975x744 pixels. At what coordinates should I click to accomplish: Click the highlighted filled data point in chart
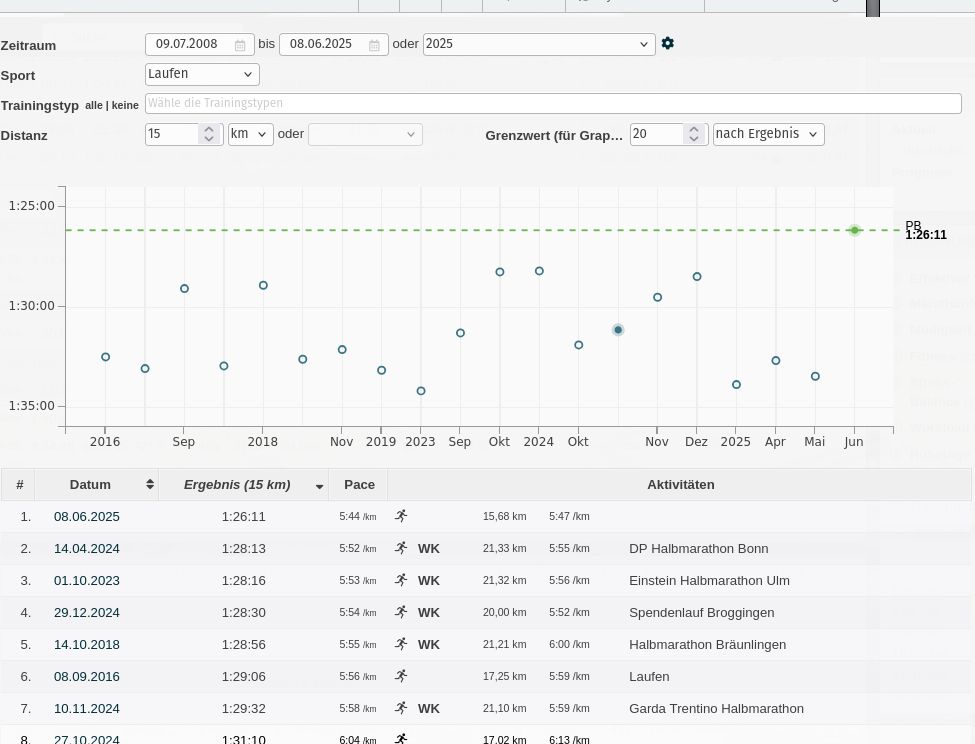pyautogui.click(x=617, y=330)
